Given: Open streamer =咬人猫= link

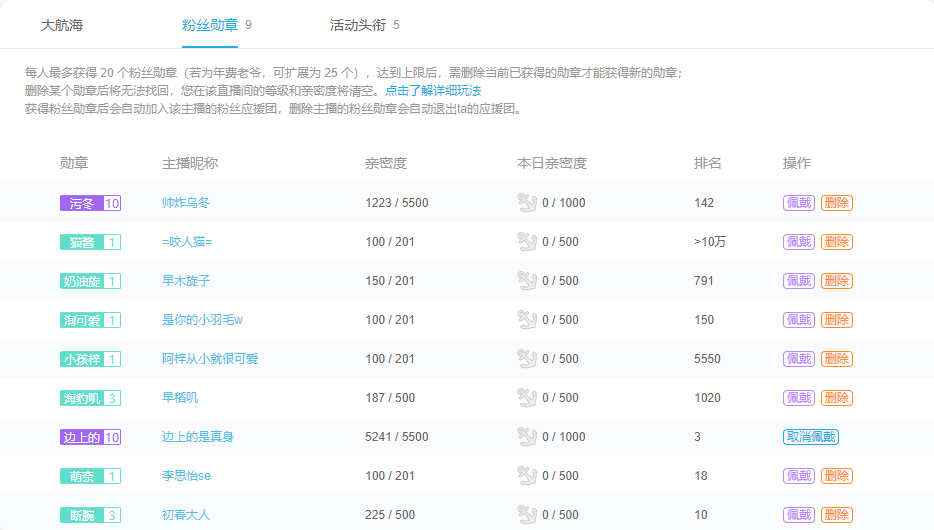Looking at the screenshot, I should pos(187,242).
